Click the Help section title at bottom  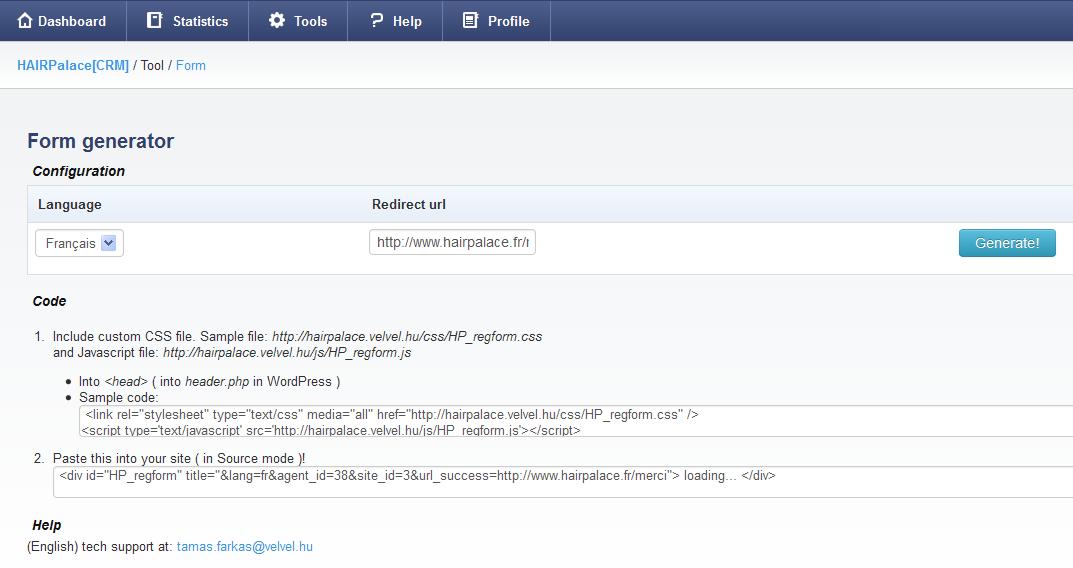tap(47, 526)
